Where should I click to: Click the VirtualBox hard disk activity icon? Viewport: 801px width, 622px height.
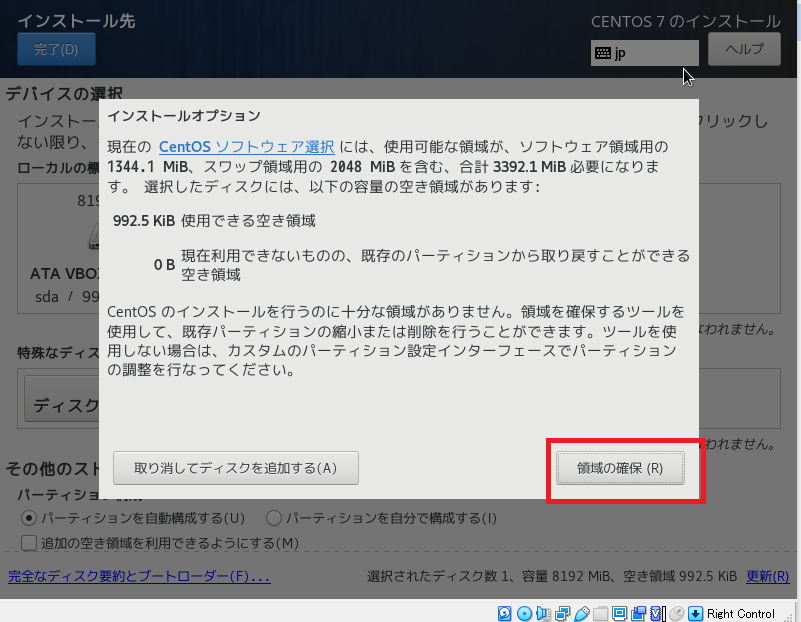click(x=506, y=613)
